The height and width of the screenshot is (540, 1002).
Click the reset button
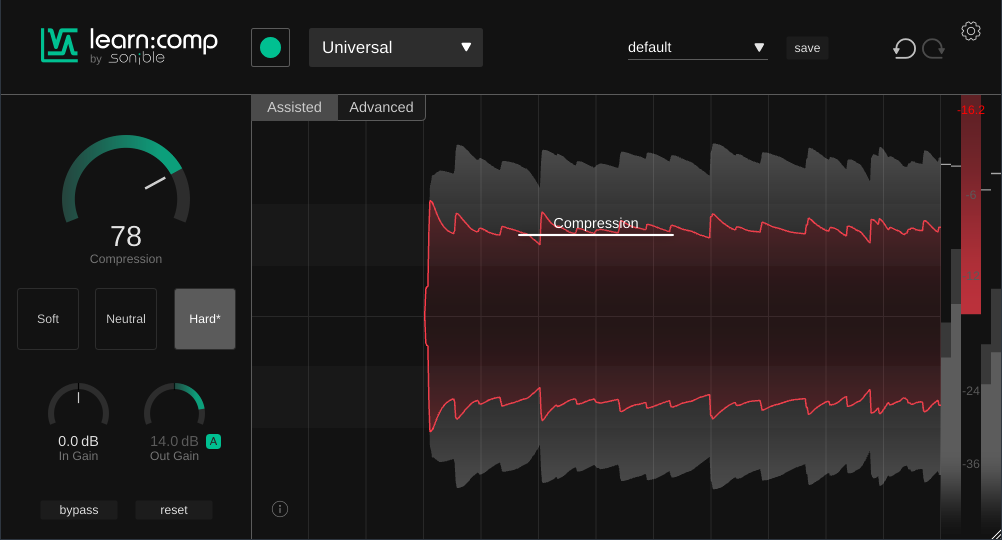174,510
